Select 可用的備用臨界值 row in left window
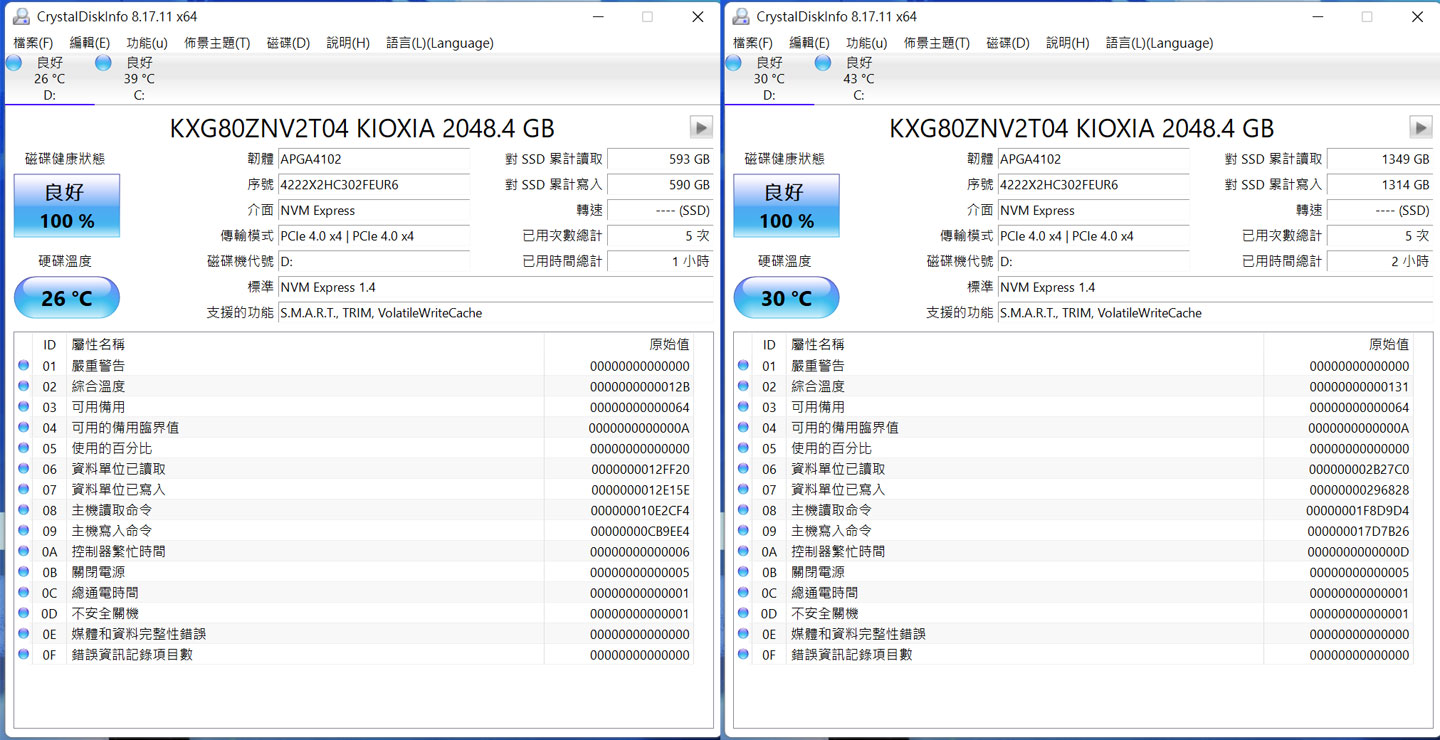 [x=355, y=428]
